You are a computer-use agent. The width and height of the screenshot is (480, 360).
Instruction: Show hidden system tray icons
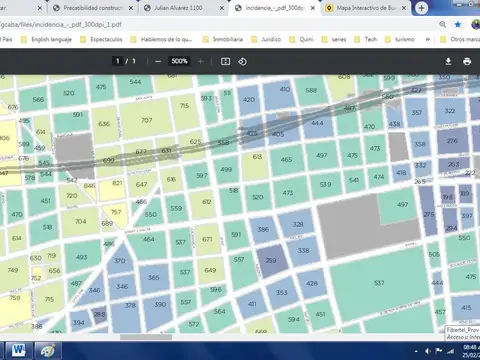click(x=416, y=351)
